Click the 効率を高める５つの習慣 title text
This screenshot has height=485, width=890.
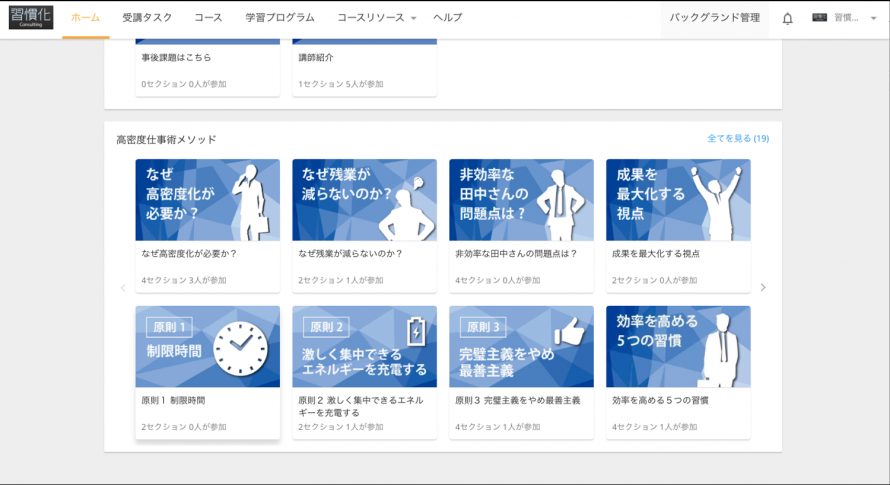coord(660,400)
